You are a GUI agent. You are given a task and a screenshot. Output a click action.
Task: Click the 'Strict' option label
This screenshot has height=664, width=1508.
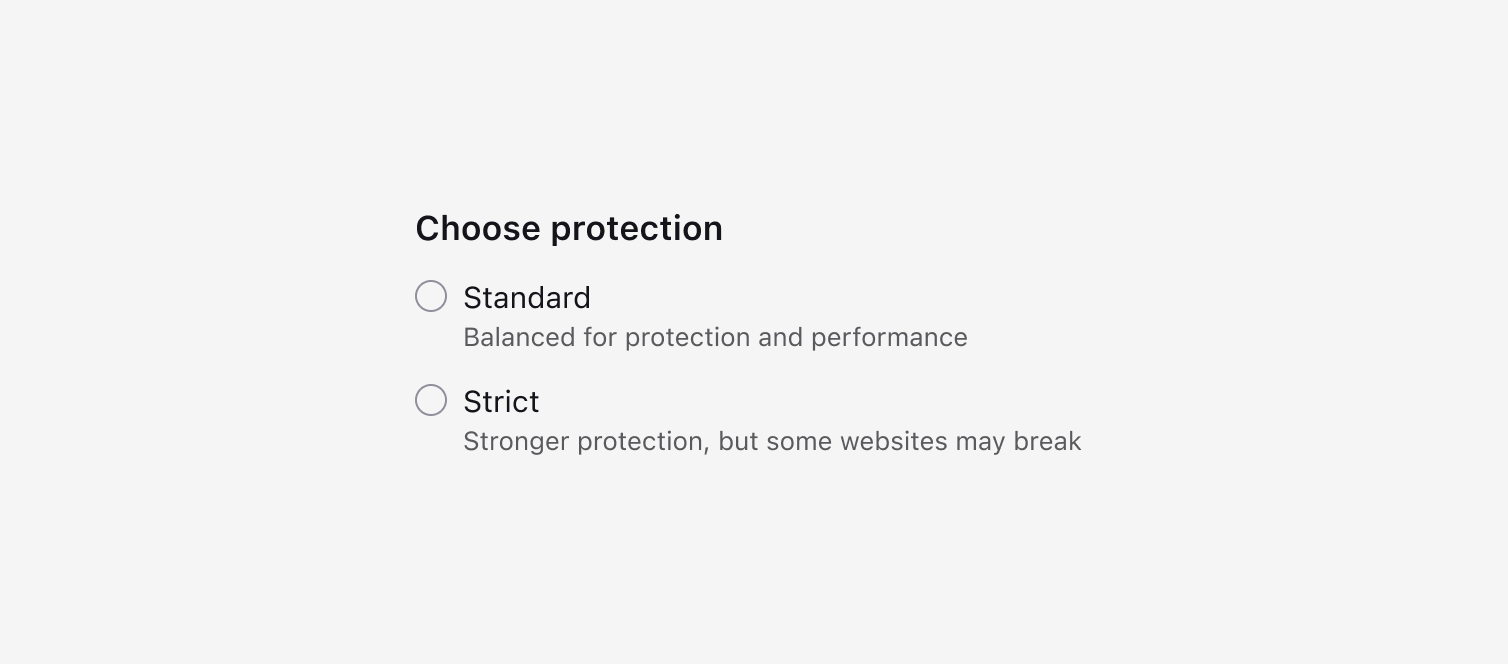click(501, 402)
